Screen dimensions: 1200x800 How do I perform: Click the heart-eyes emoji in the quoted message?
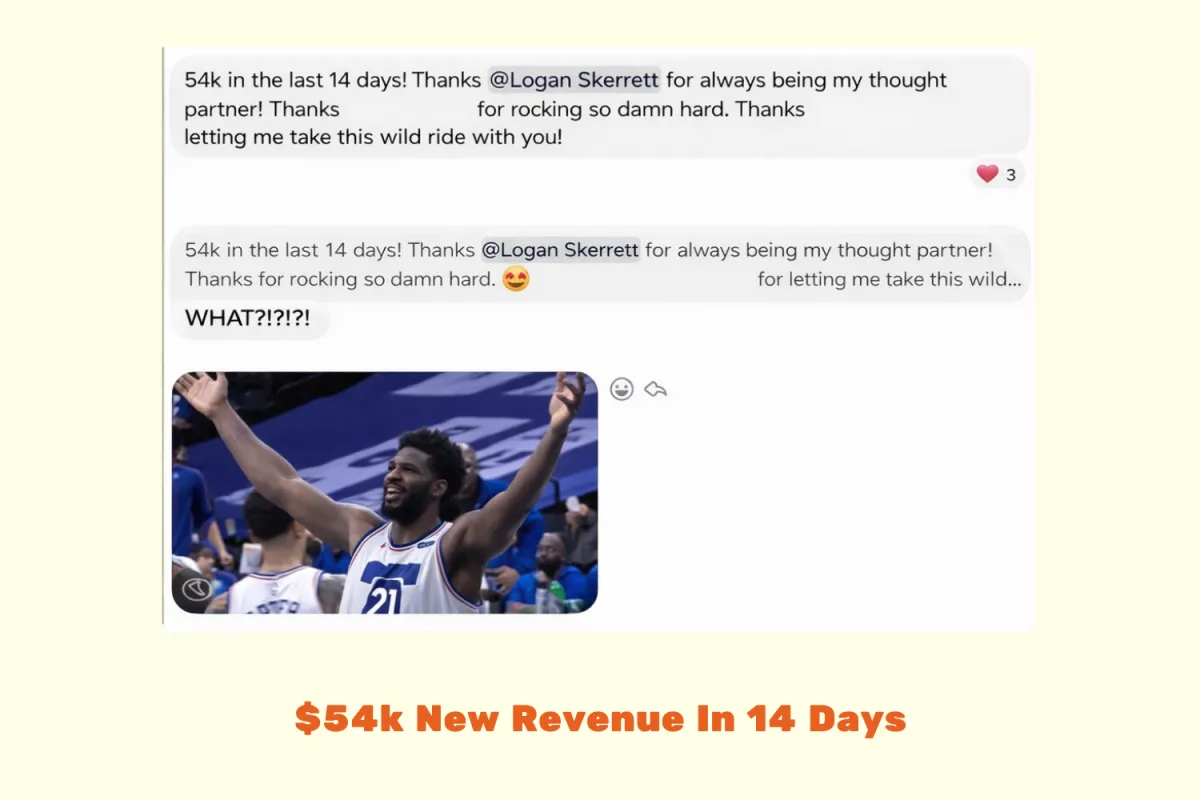(516, 279)
